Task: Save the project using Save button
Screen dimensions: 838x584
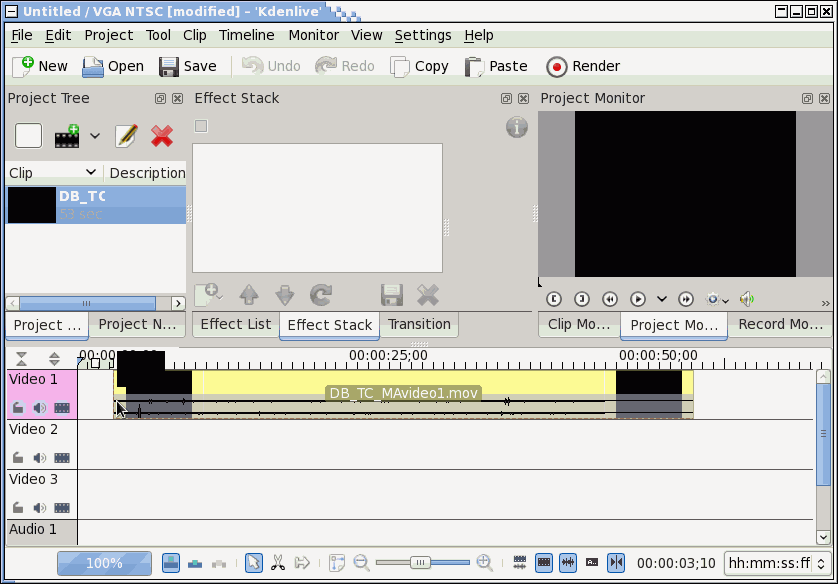Action: coord(188,66)
